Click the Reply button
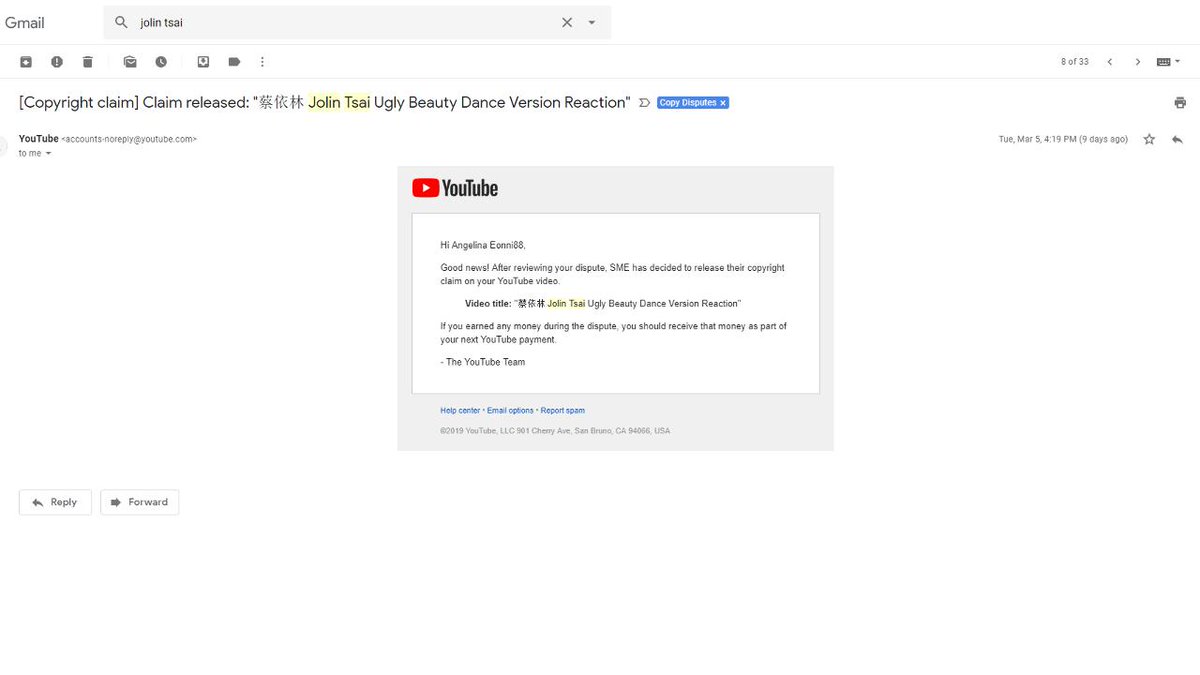 click(x=55, y=502)
